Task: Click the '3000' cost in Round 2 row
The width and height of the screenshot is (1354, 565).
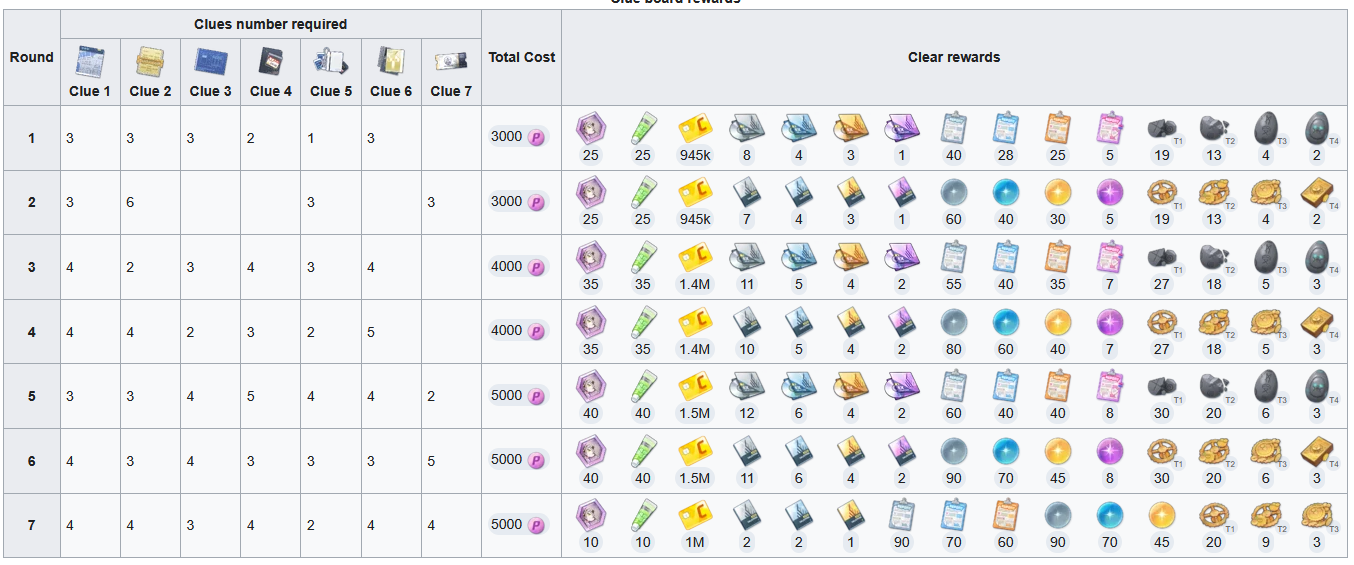Action: click(x=507, y=201)
